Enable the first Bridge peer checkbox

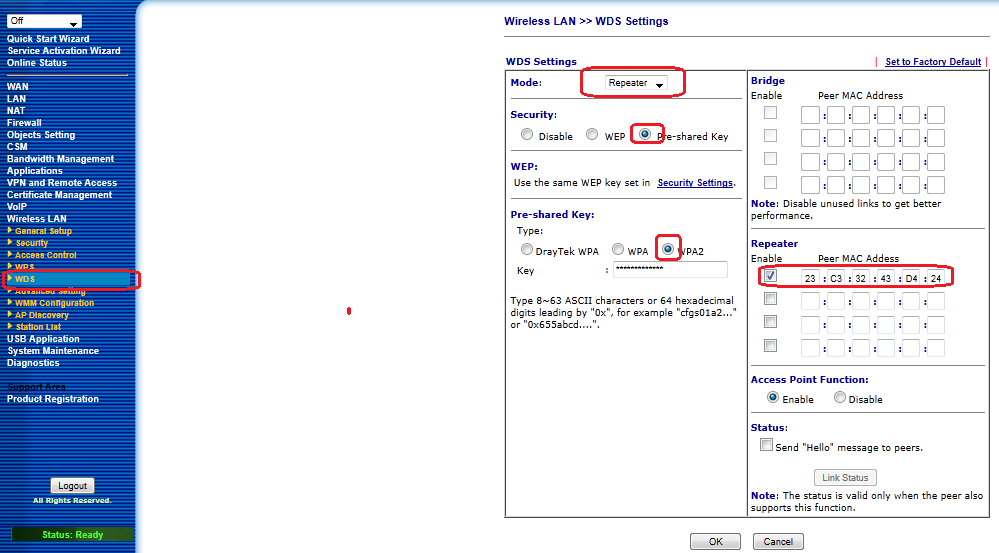(770, 112)
